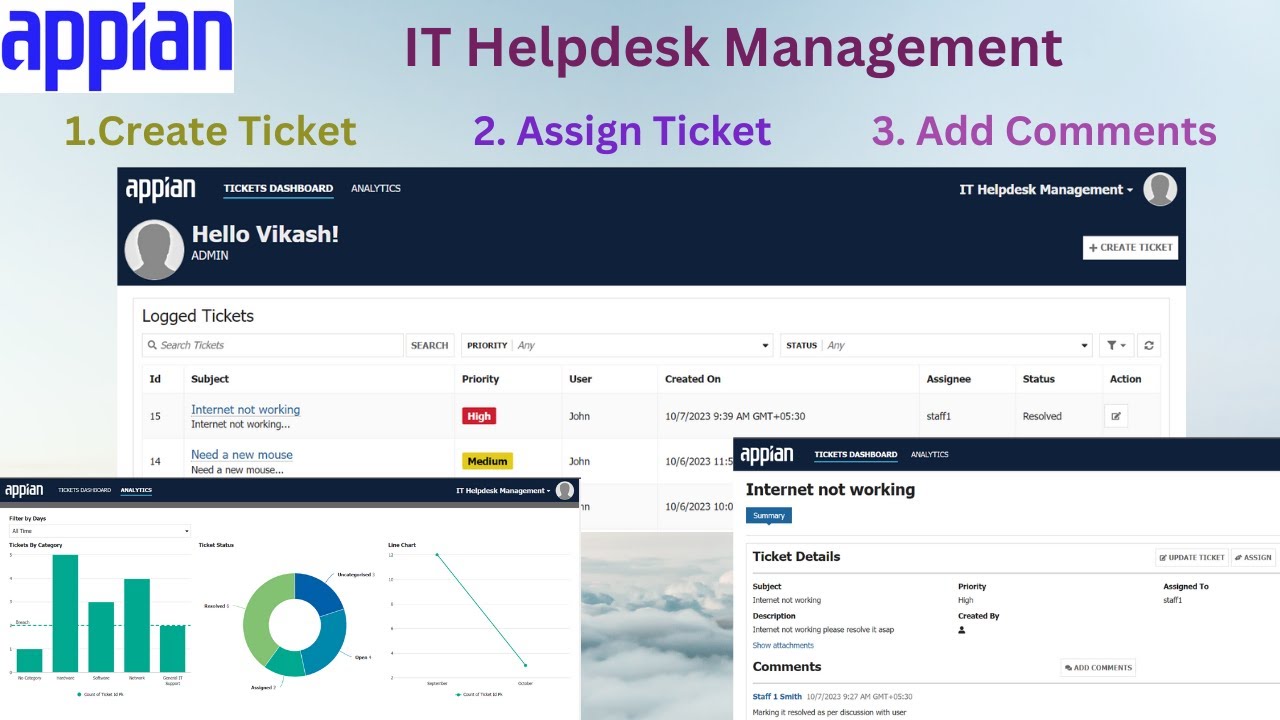Click the October point on the Line Chart
The width and height of the screenshot is (1280, 720).
[x=525, y=665]
